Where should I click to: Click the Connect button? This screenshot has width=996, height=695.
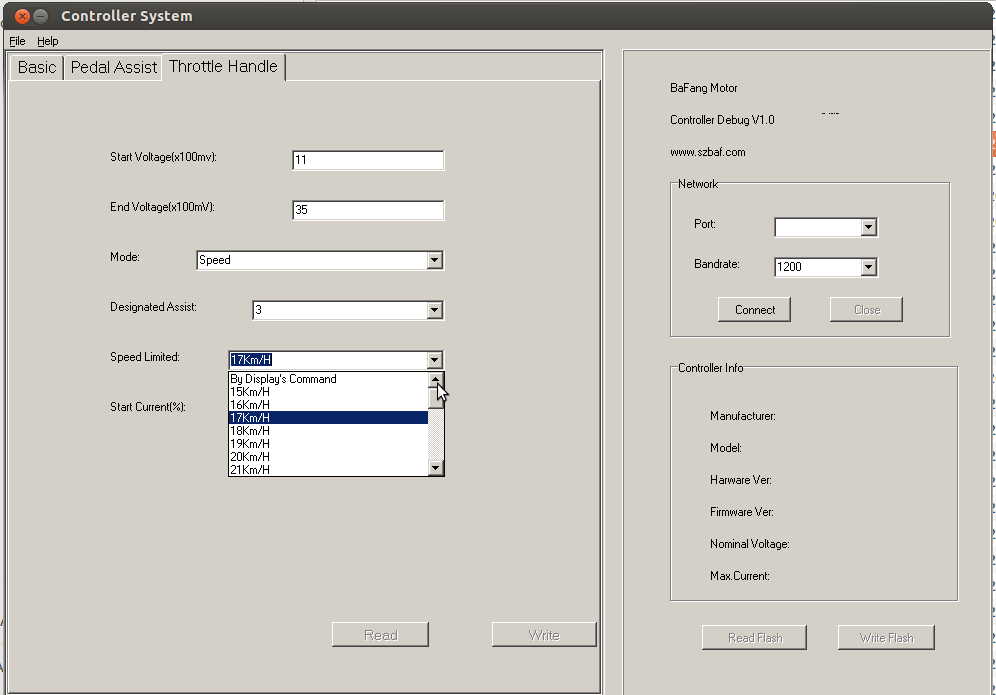[755, 310]
